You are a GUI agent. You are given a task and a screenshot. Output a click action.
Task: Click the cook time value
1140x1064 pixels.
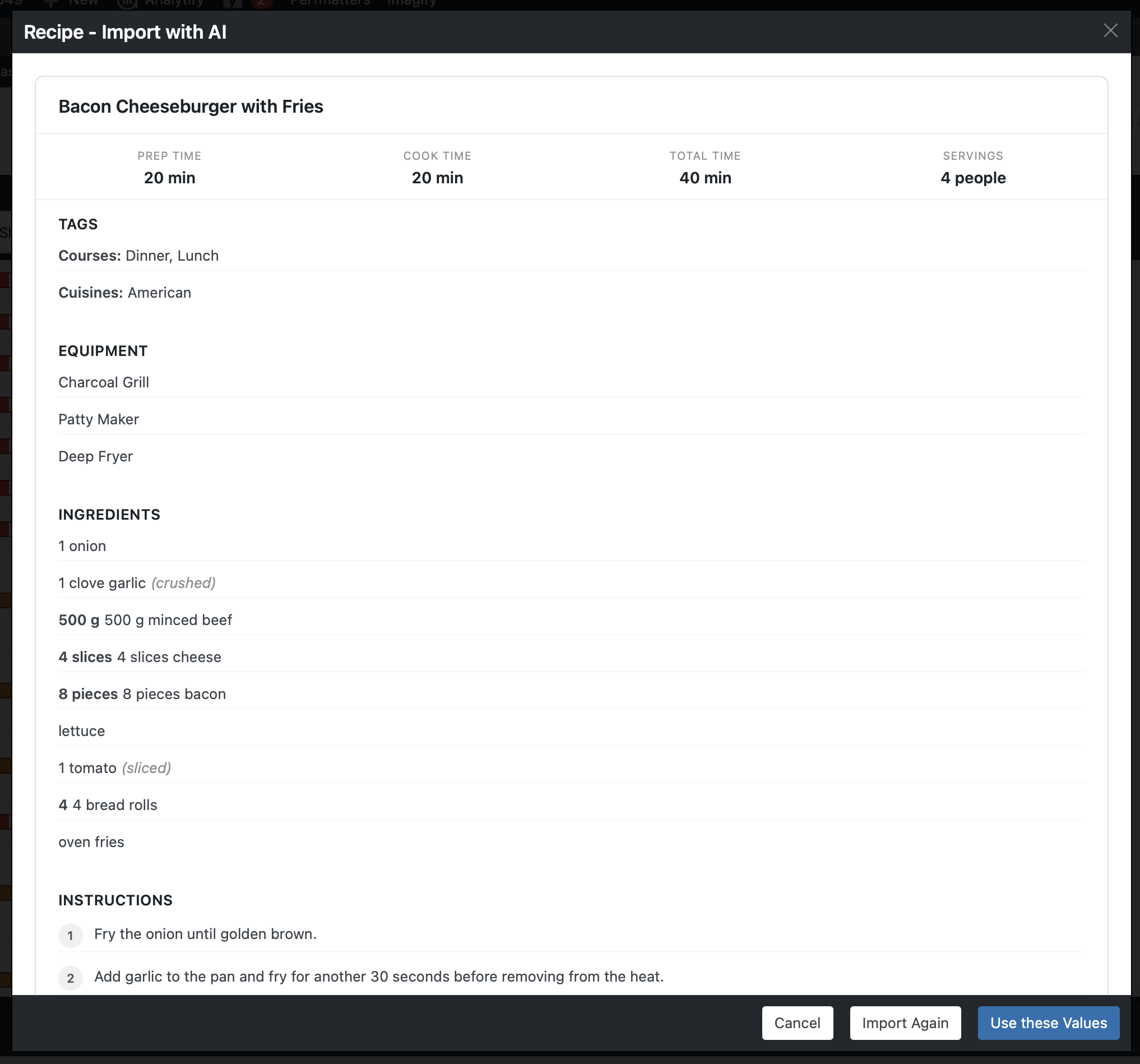click(x=437, y=178)
